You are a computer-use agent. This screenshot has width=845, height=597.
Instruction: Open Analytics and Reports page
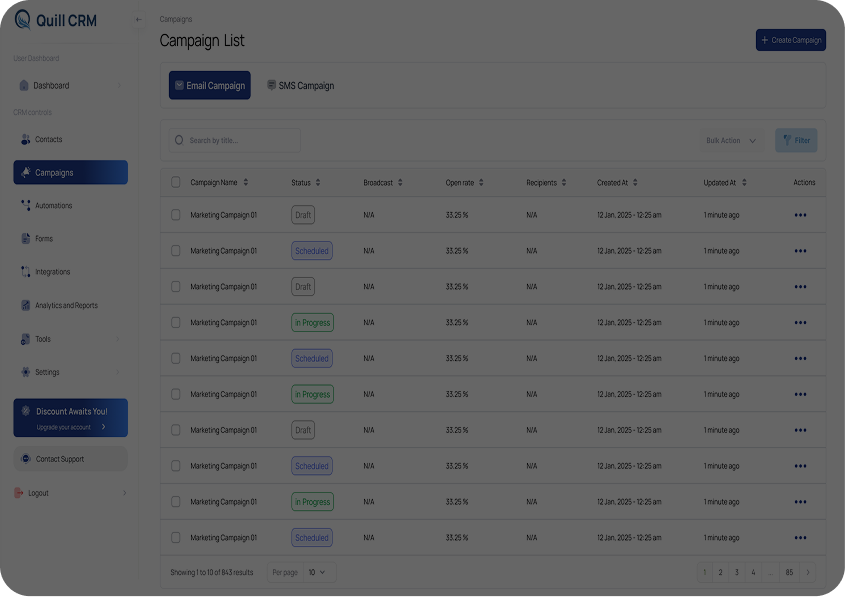(66, 306)
